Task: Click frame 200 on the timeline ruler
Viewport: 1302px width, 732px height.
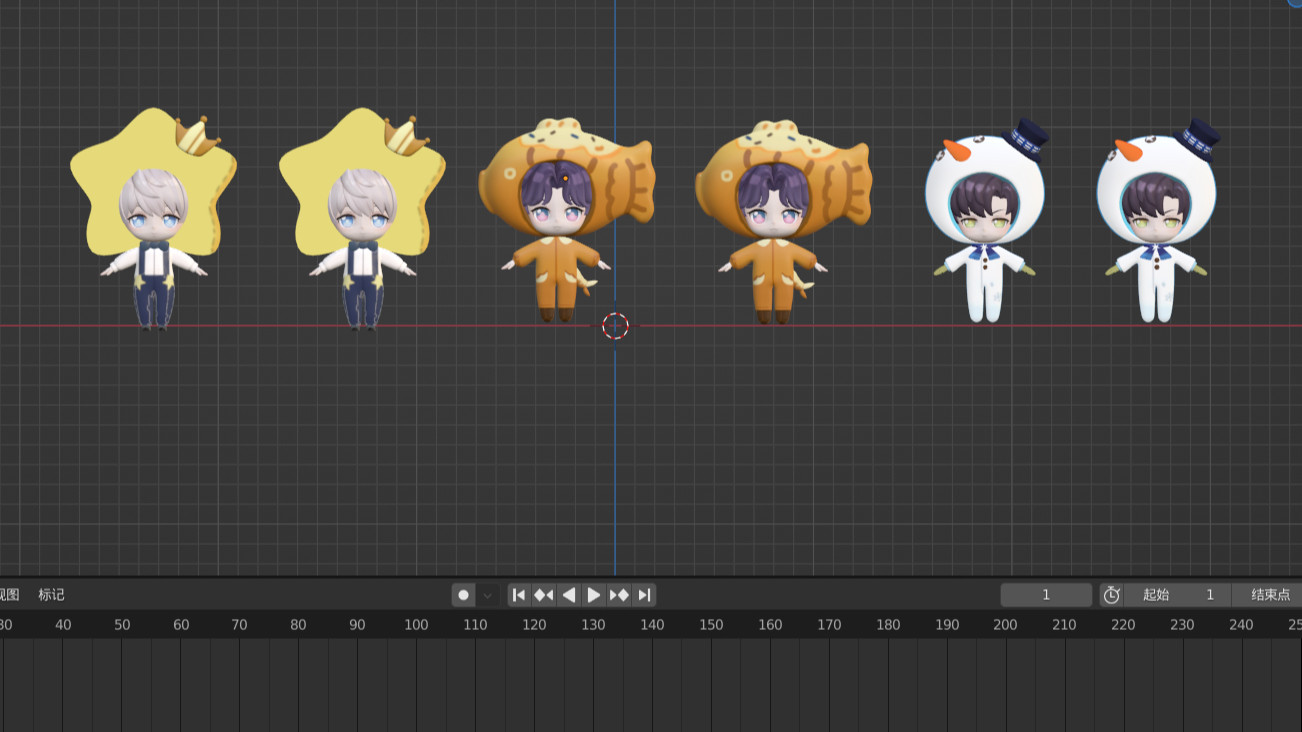Action: [1005, 625]
